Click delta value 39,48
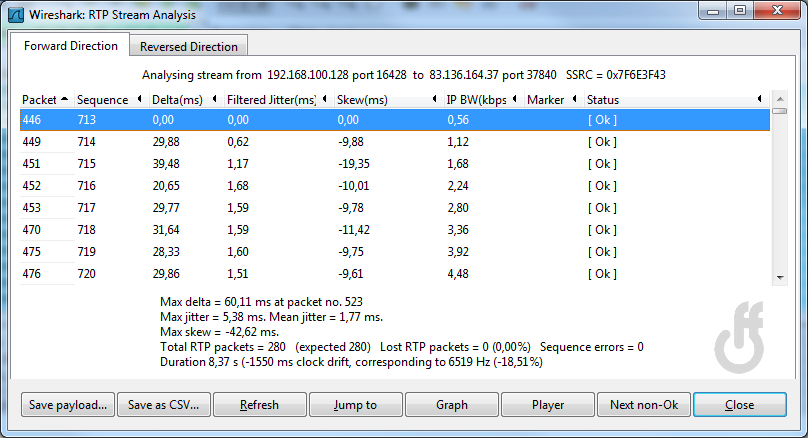The image size is (808, 438). tap(166, 164)
